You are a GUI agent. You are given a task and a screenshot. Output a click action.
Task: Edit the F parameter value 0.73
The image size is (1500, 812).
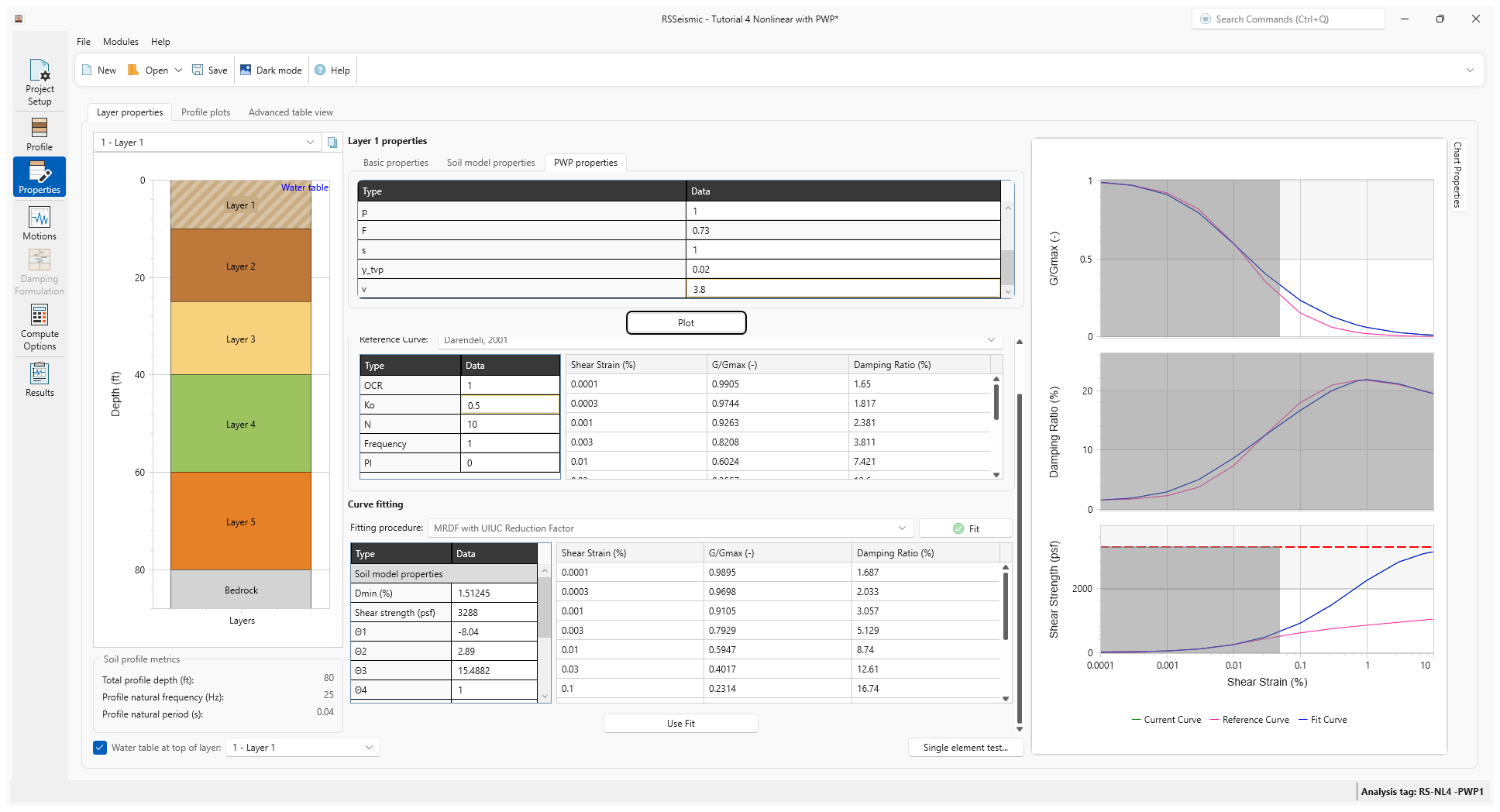coord(843,231)
